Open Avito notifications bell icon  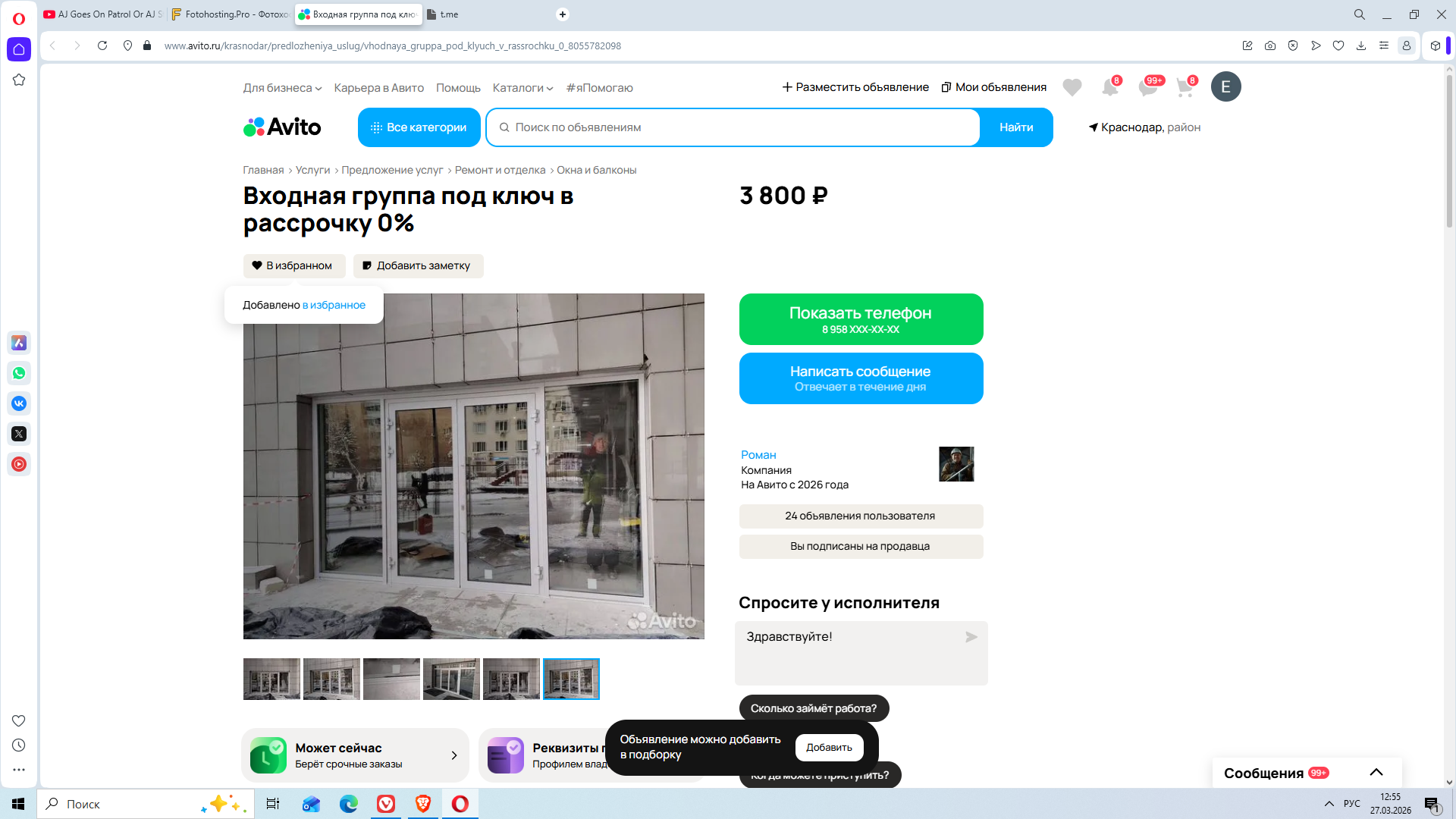pos(1109,88)
